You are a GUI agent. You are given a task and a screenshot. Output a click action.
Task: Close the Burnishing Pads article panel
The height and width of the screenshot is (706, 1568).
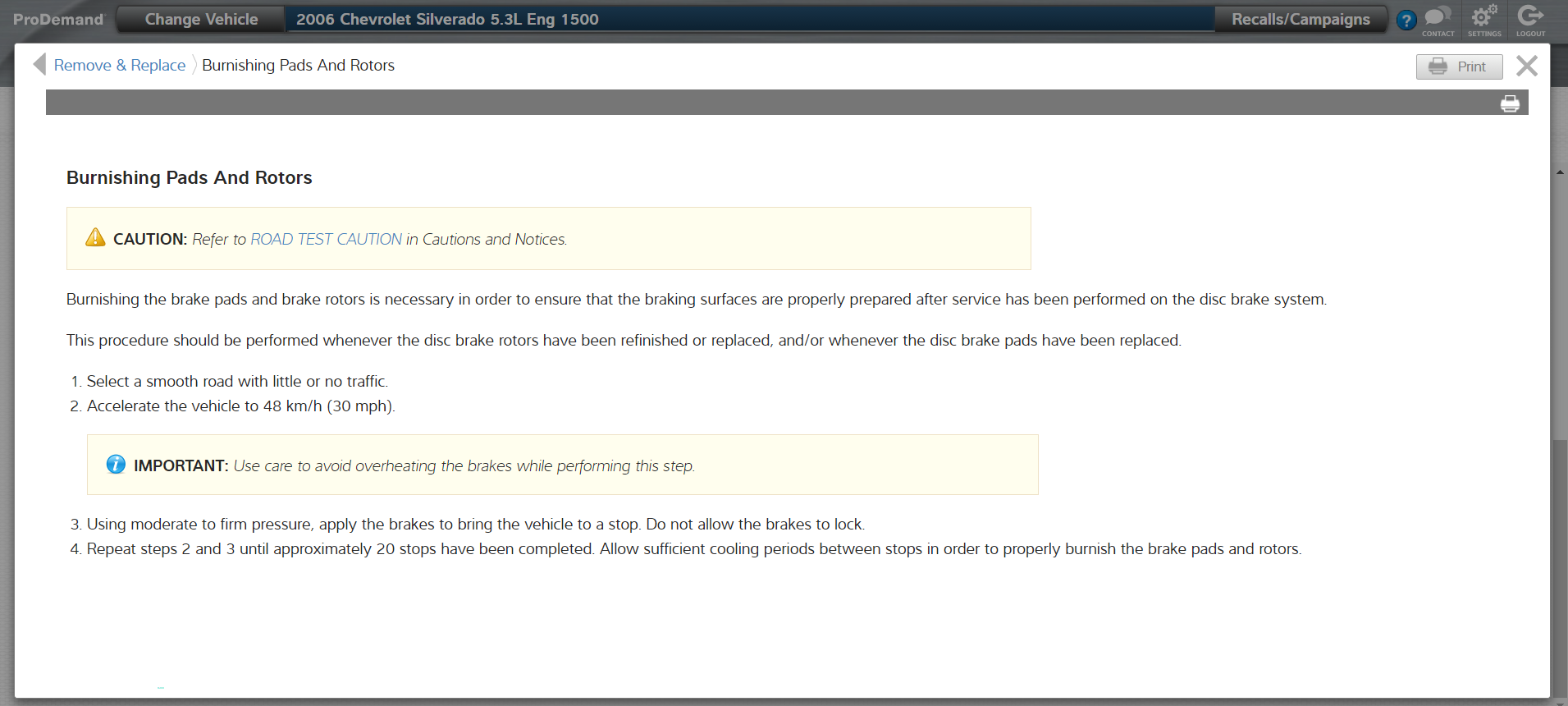(x=1526, y=66)
